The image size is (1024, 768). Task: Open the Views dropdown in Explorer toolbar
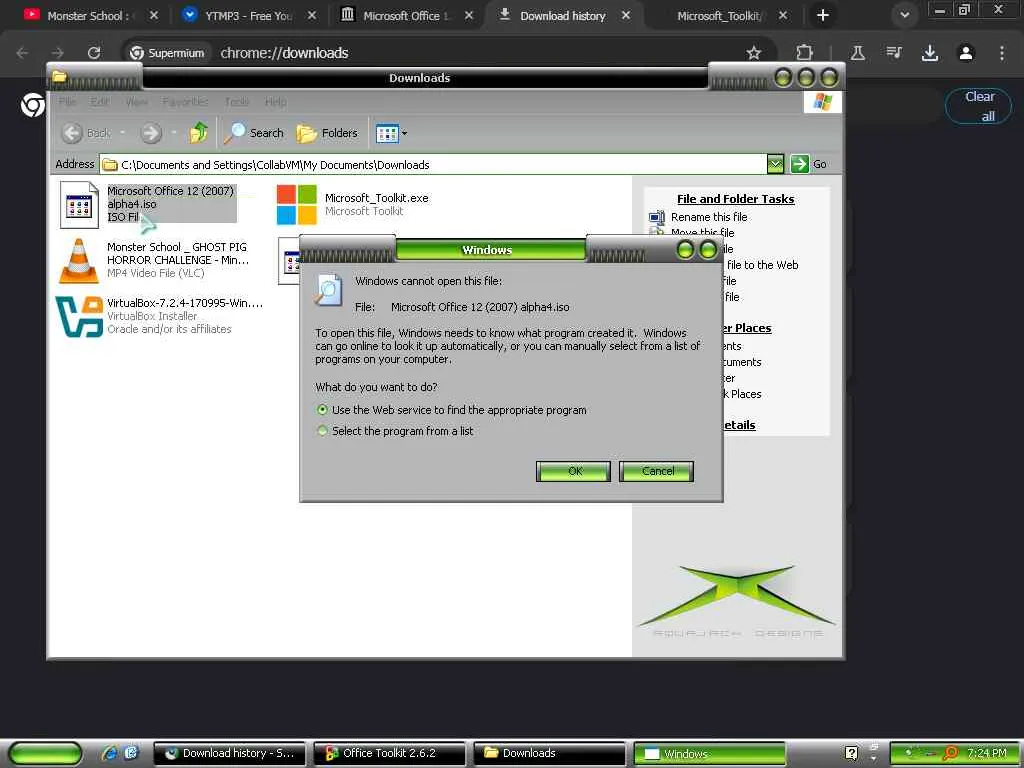coord(391,133)
